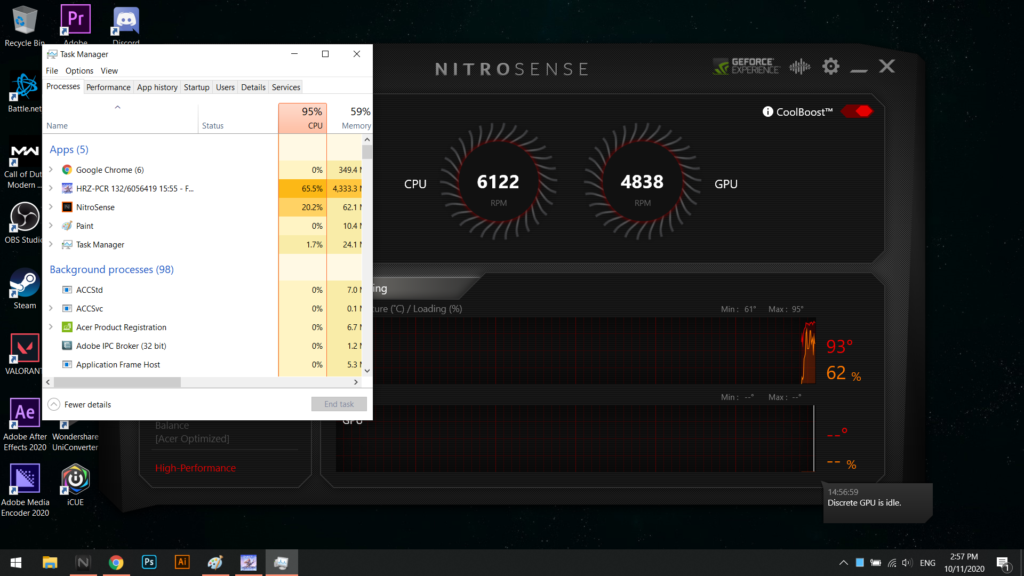Show hidden system tray icons
1024x576 pixels.
843,563
